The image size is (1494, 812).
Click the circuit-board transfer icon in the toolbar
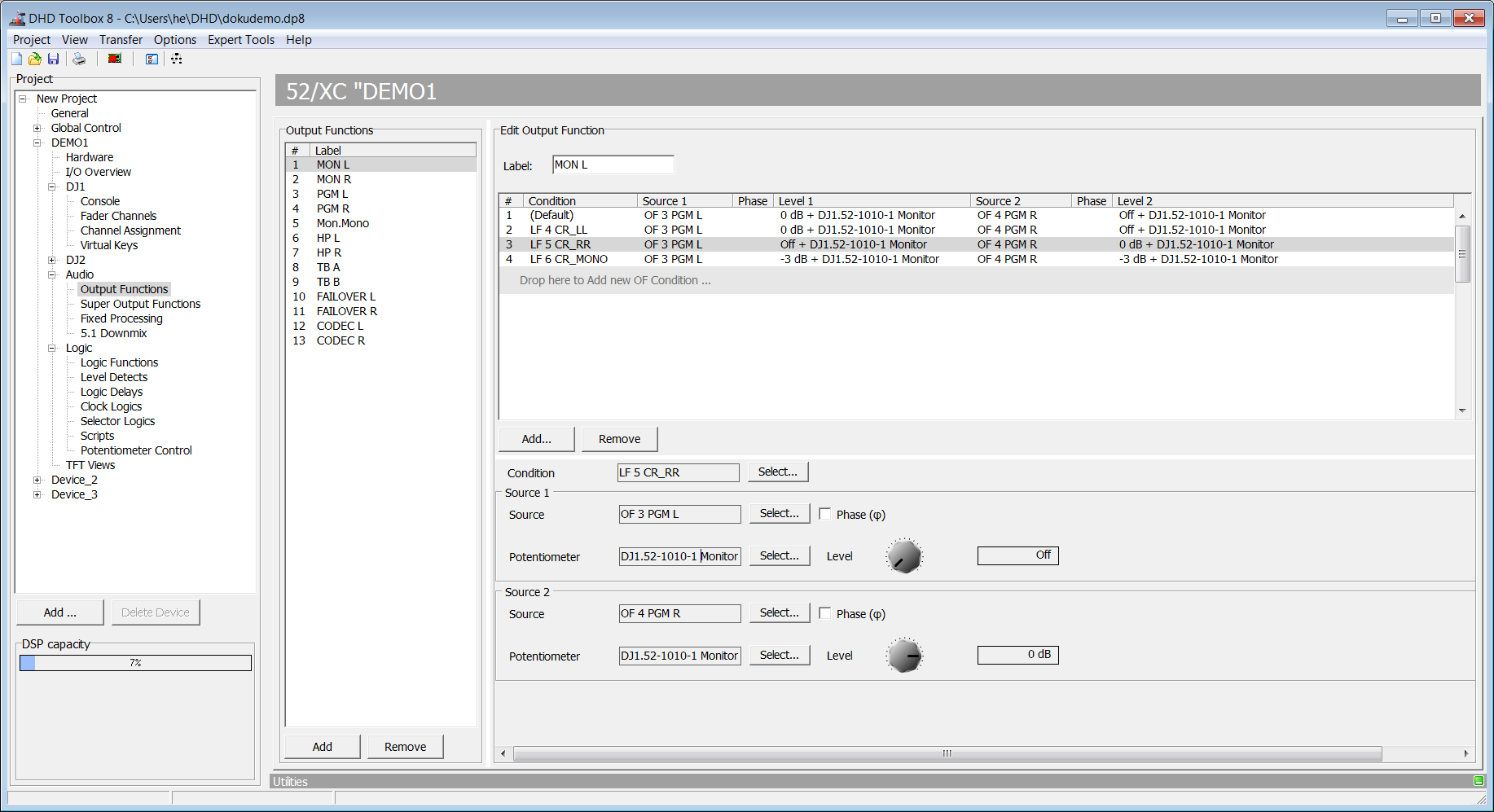[114, 58]
